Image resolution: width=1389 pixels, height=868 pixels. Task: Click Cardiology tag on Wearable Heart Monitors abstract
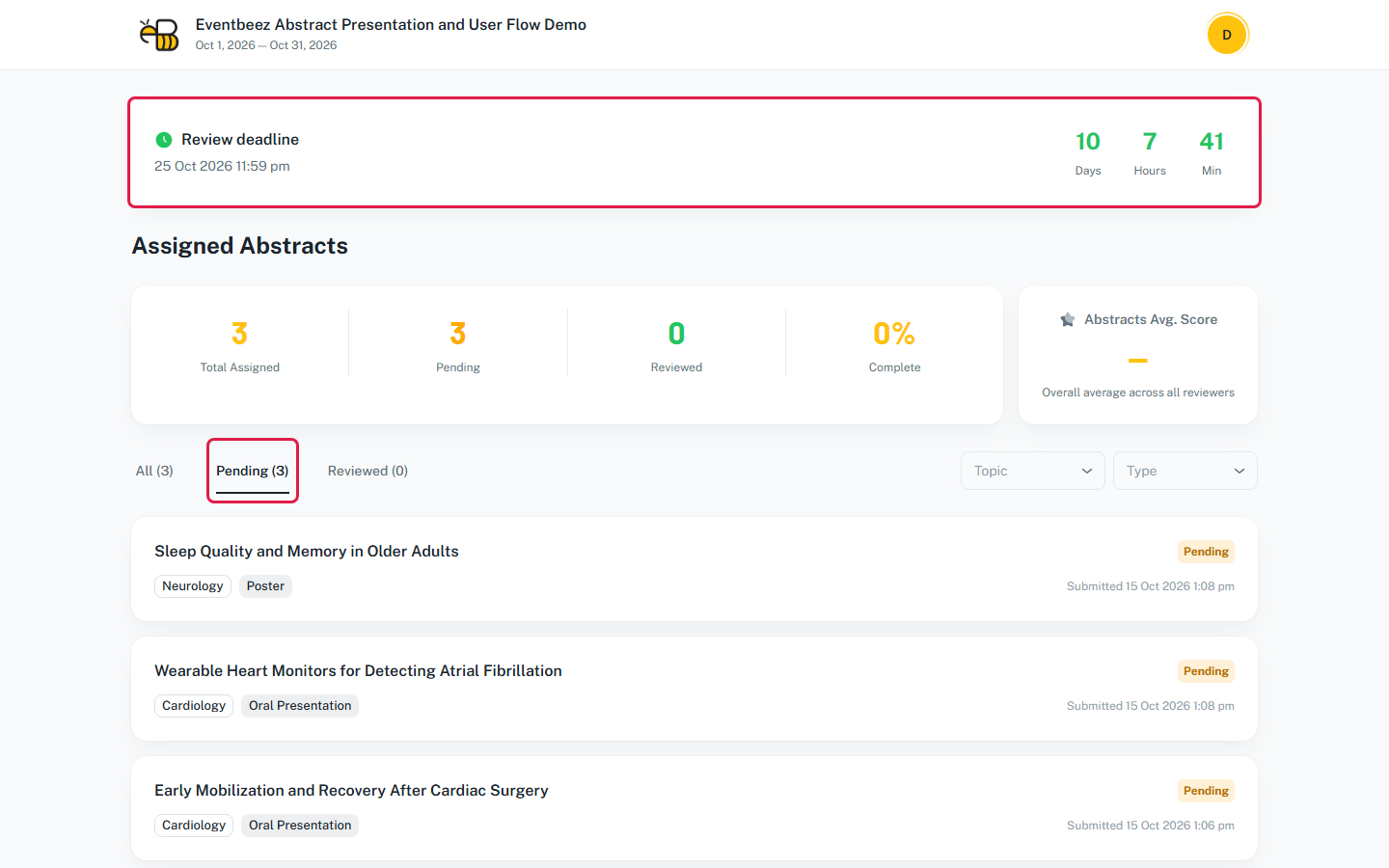click(194, 706)
